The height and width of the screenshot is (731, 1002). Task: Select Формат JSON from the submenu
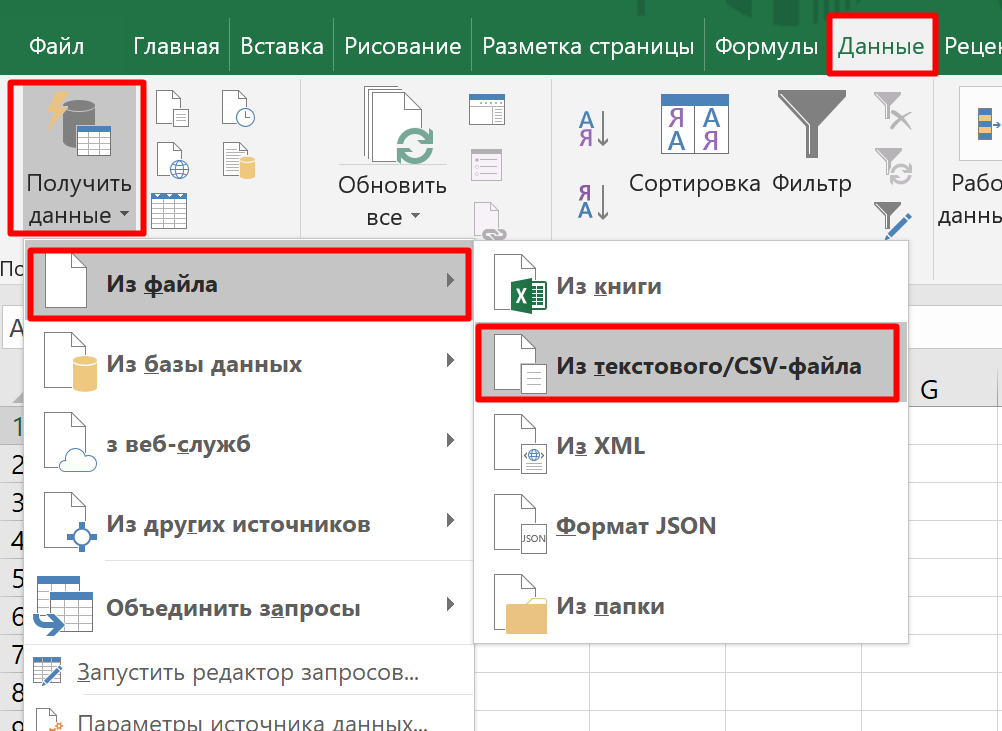point(636,526)
